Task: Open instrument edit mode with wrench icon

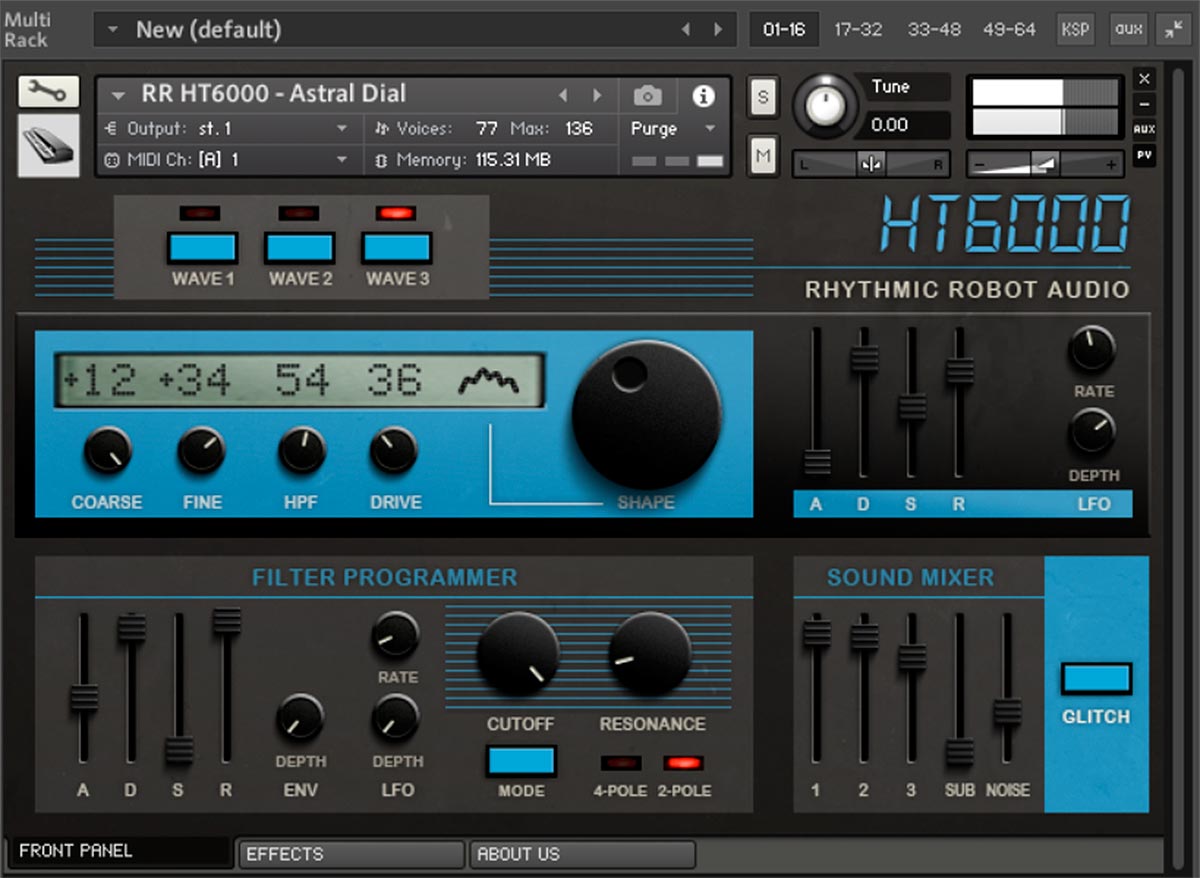Action: point(48,92)
